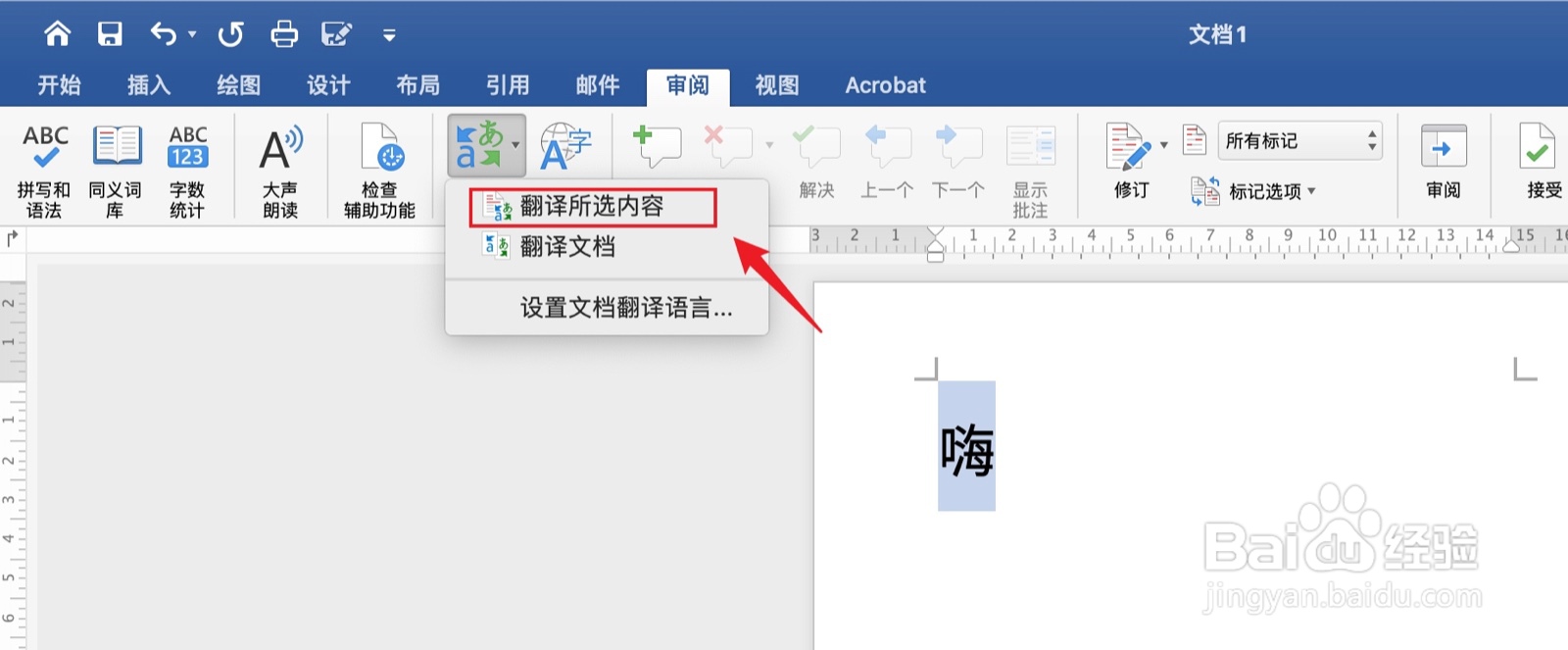Start 大声朗读 read aloud
The width and height of the screenshot is (1568, 650).
[x=280, y=171]
